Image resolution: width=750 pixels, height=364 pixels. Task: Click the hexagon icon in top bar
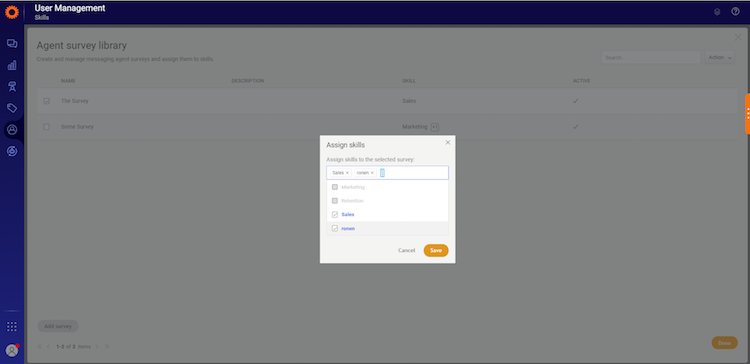click(x=717, y=12)
